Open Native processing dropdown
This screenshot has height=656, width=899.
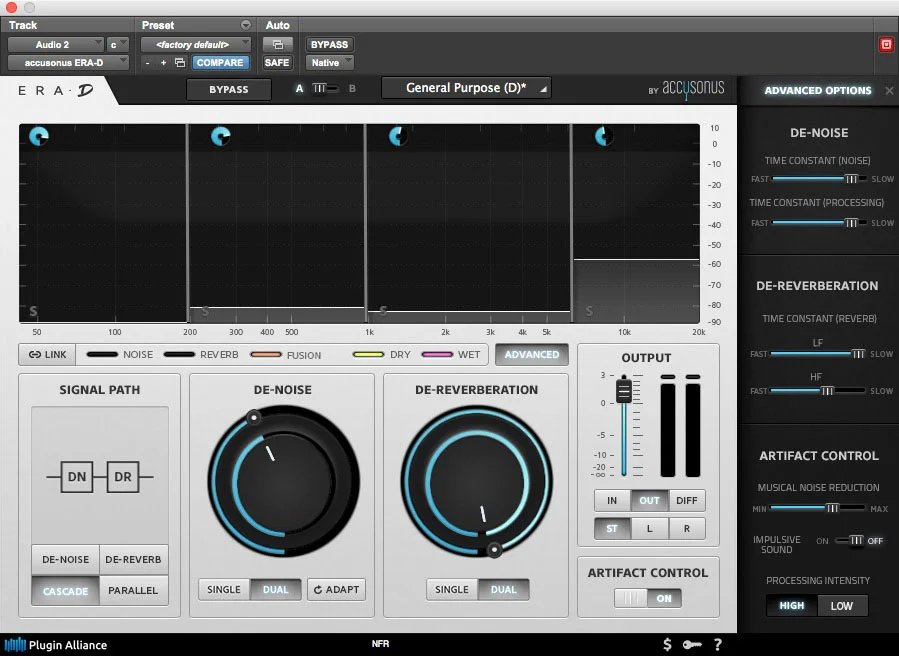[x=330, y=63]
